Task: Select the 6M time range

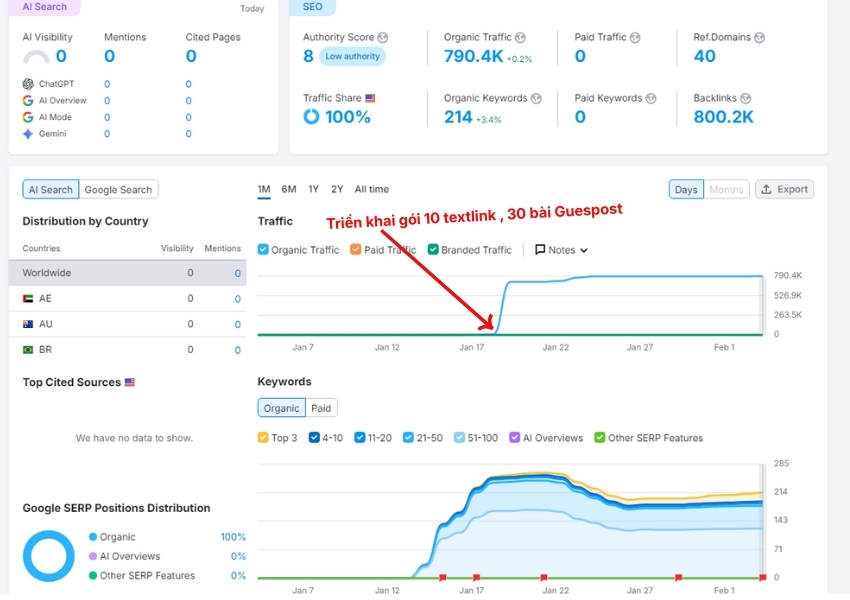Action: click(288, 189)
